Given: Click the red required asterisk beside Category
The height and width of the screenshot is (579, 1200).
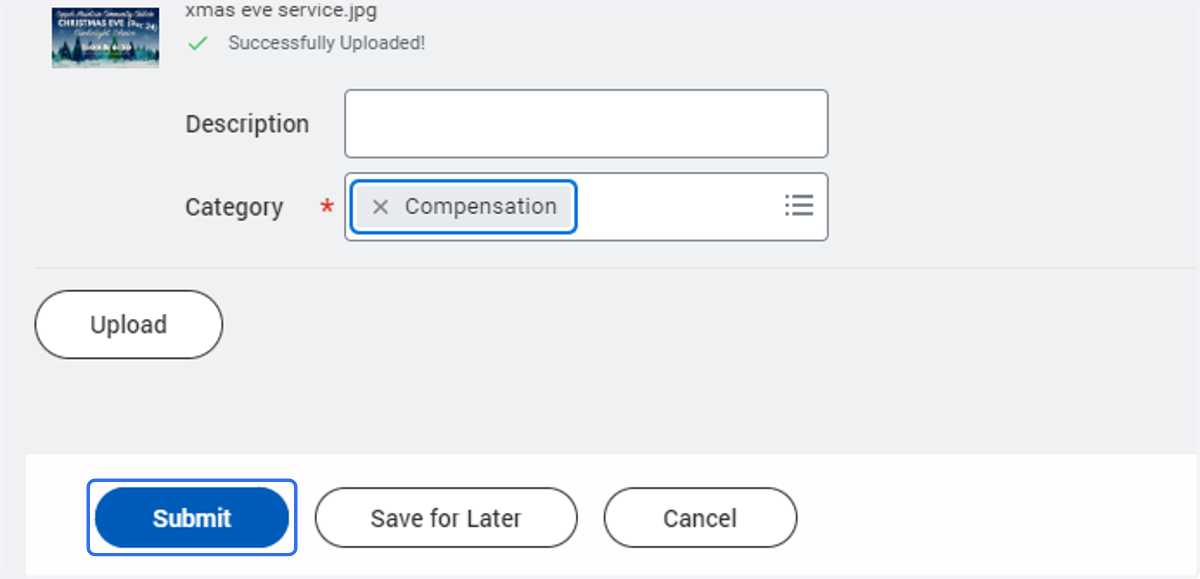Looking at the screenshot, I should pyautogui.click(x=326, y=207).
